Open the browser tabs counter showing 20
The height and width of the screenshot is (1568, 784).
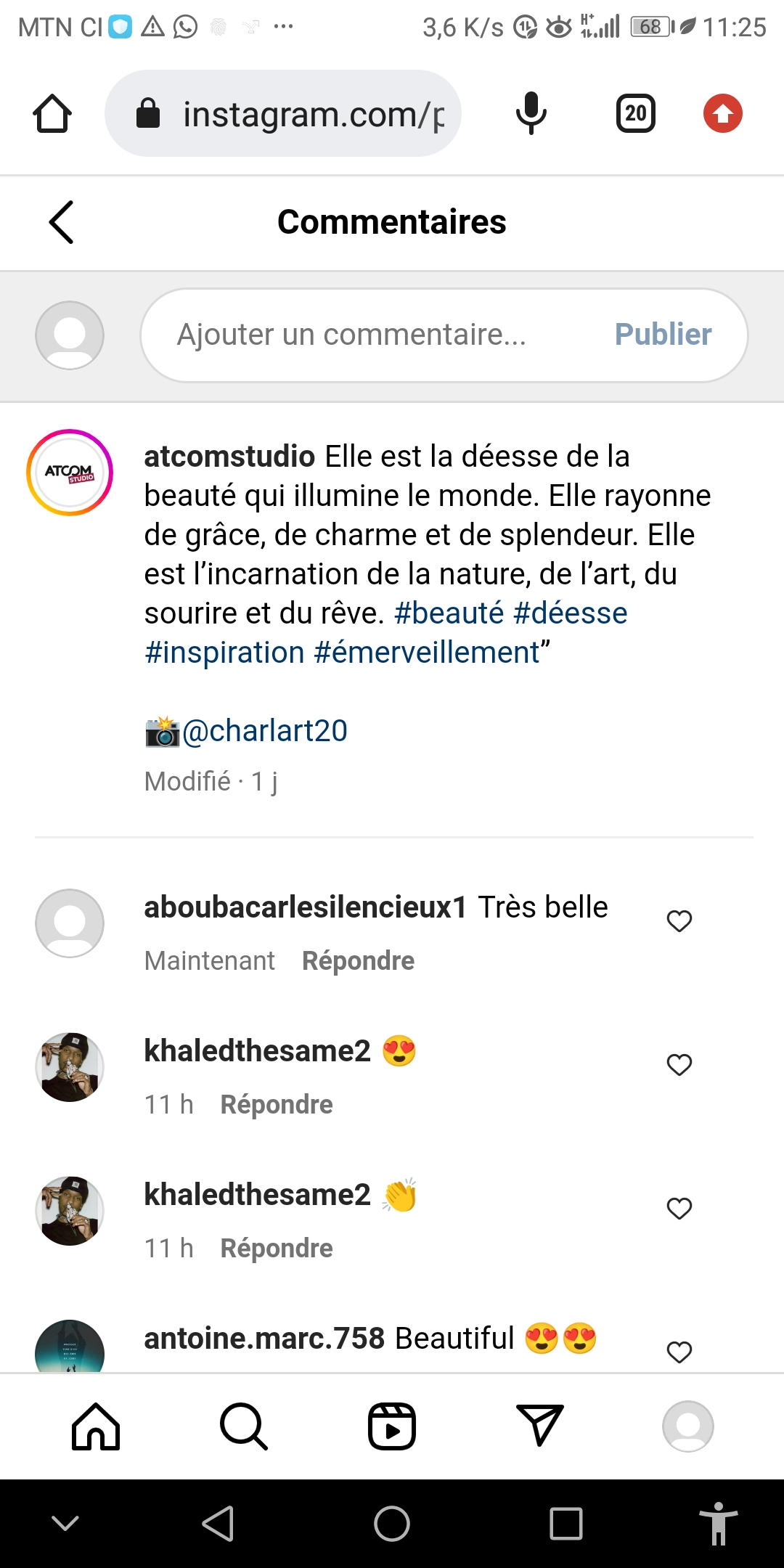pyautogui.click(x=636, y=113)
